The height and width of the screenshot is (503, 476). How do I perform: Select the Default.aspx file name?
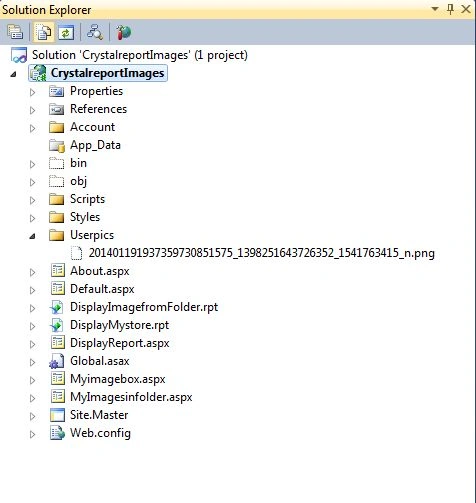click(x=102, y=289)
